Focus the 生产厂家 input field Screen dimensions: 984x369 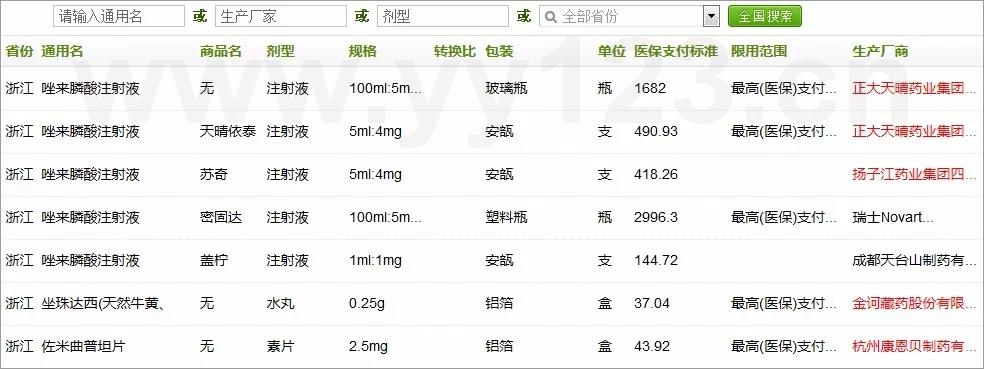(281, 16)
